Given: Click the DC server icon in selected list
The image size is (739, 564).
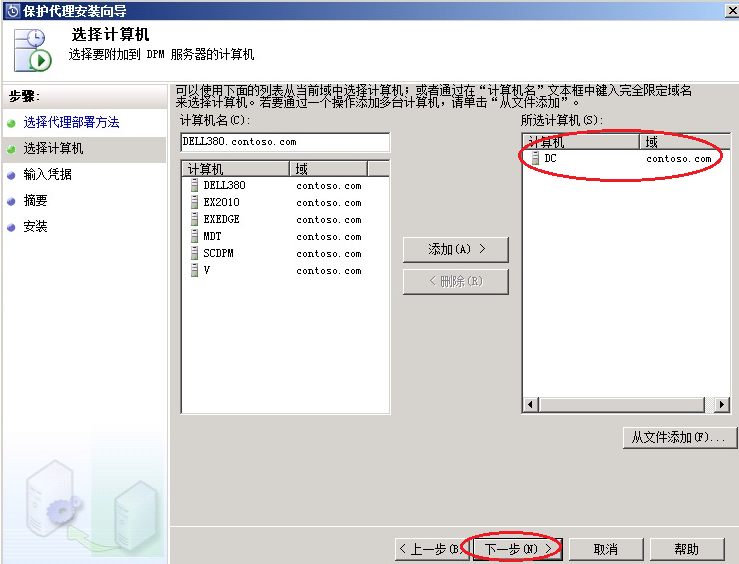Looking at the screenshot, I should (x=535, y=158).
